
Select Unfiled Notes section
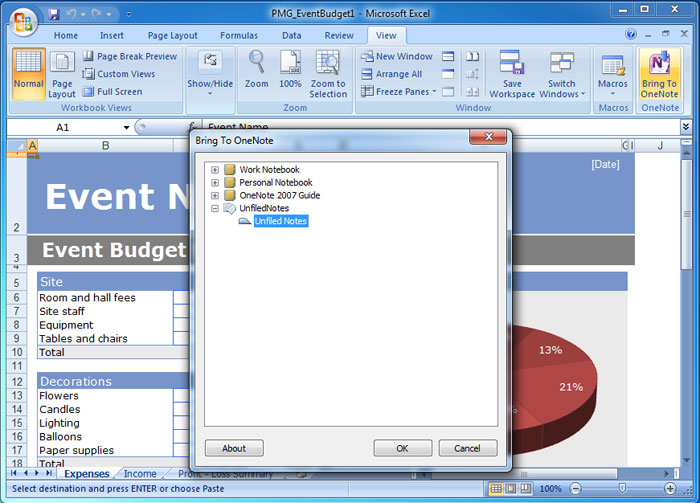point(281,221)
